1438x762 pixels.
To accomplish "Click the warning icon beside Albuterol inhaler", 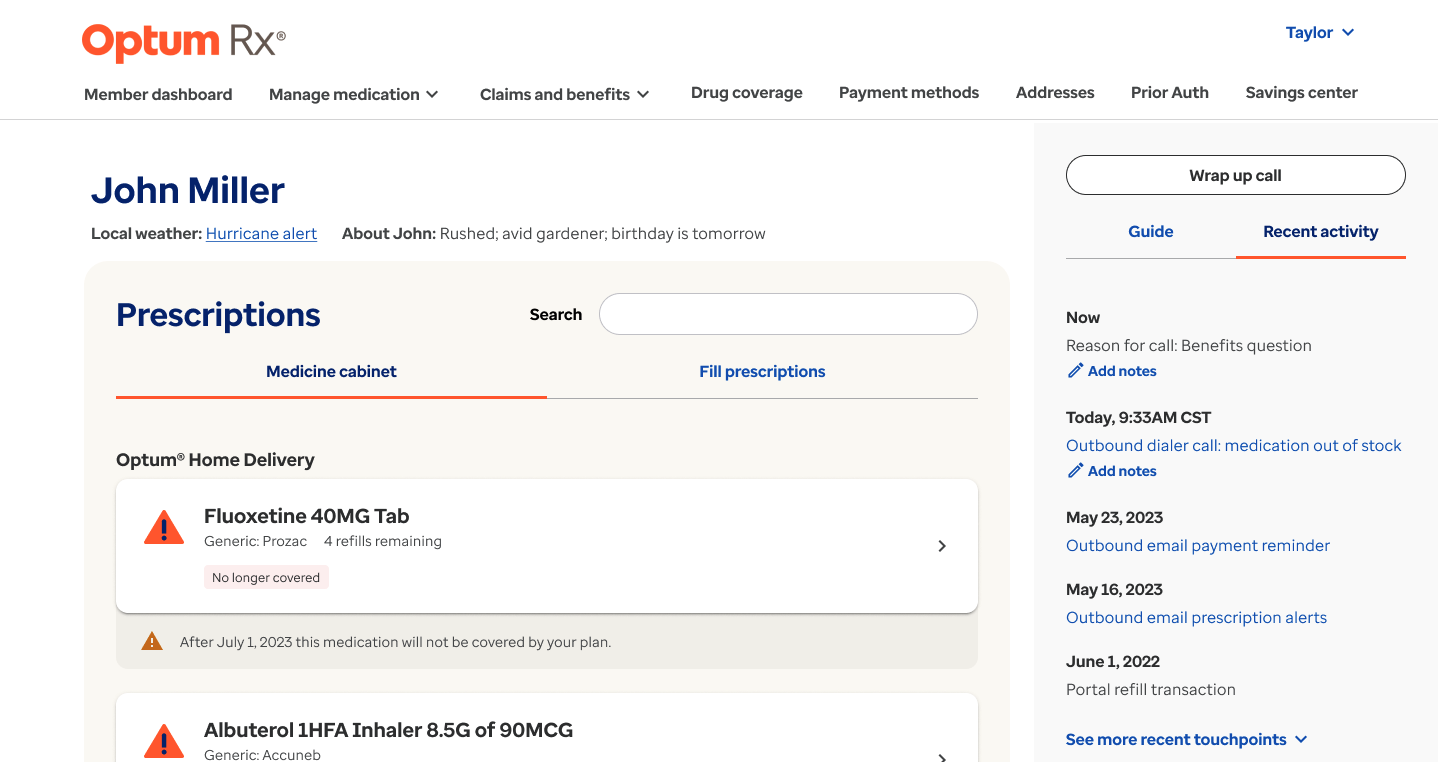I will [x=164, y=741].
